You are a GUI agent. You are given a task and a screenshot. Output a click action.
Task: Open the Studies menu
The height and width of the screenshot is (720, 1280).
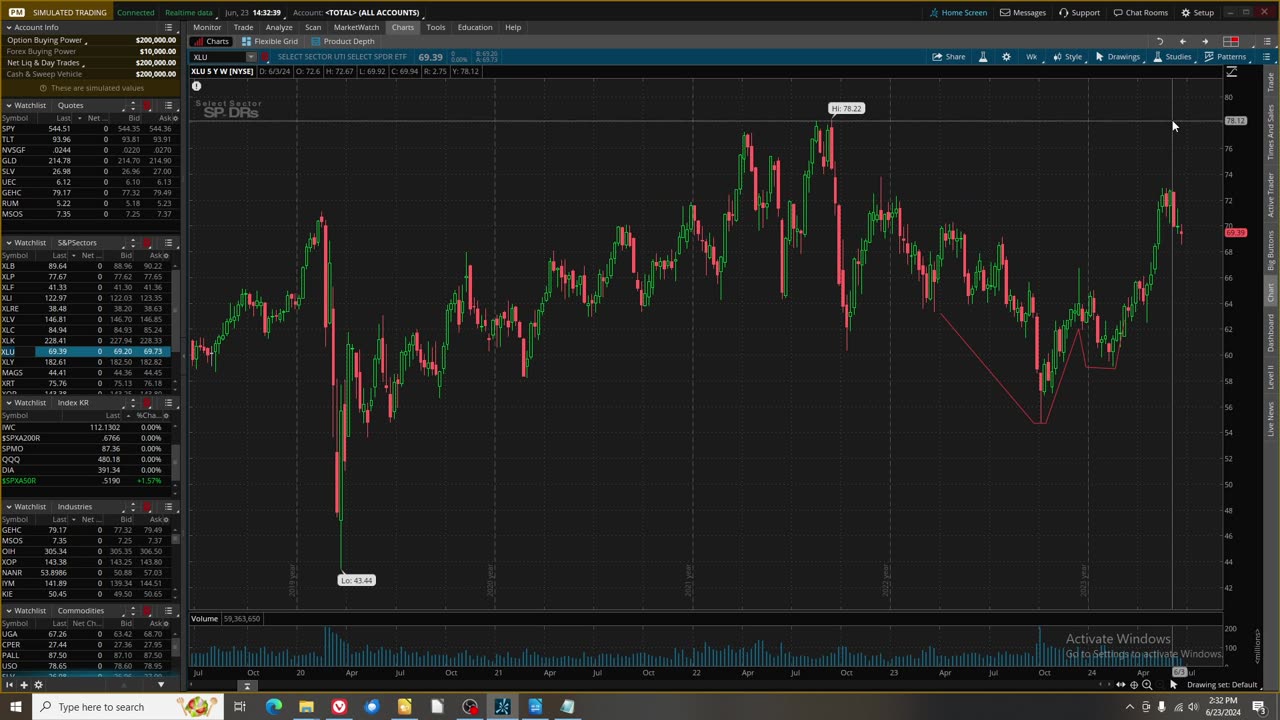[1172, 57]
